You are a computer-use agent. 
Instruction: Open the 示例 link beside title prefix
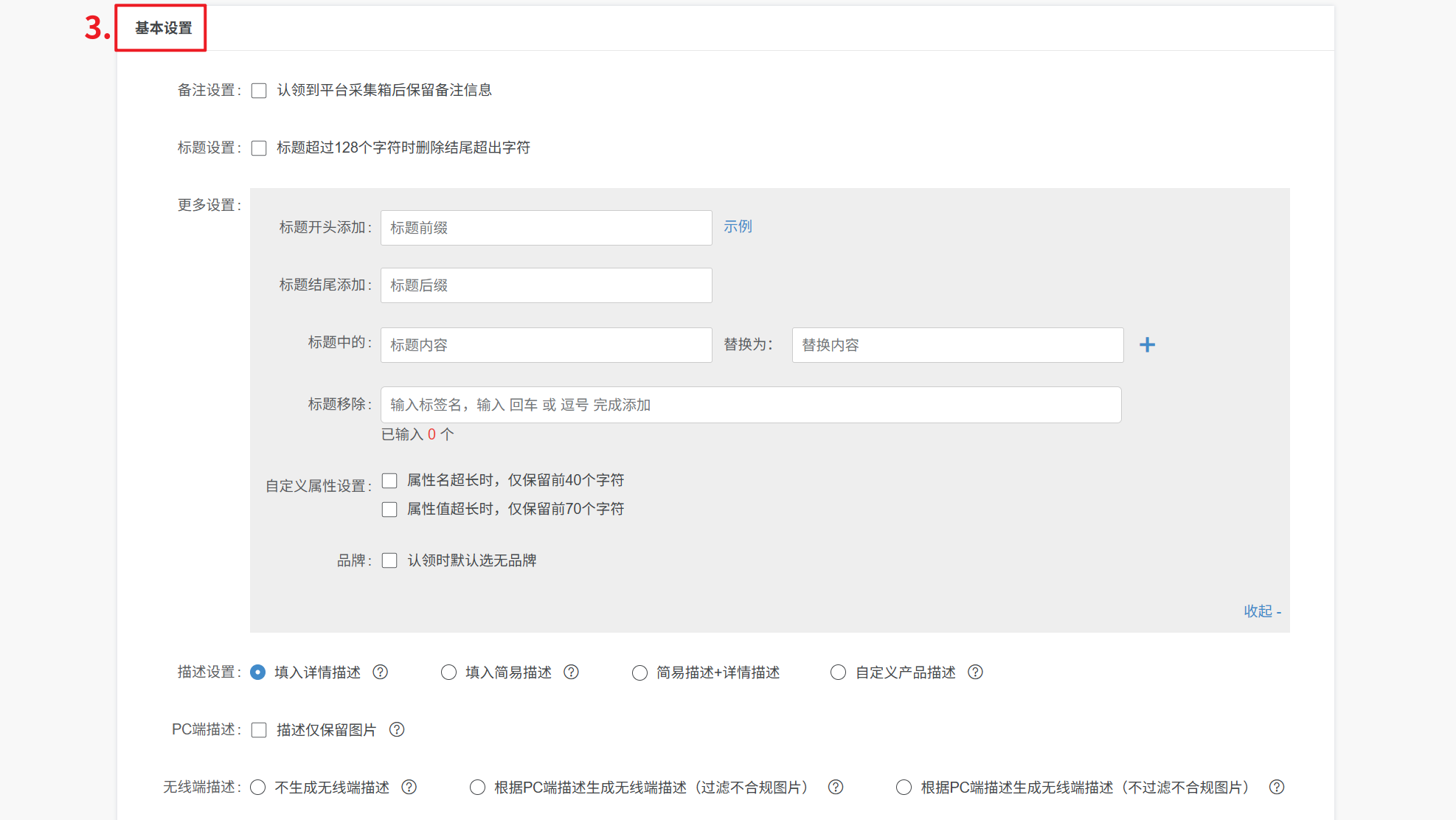738,226
